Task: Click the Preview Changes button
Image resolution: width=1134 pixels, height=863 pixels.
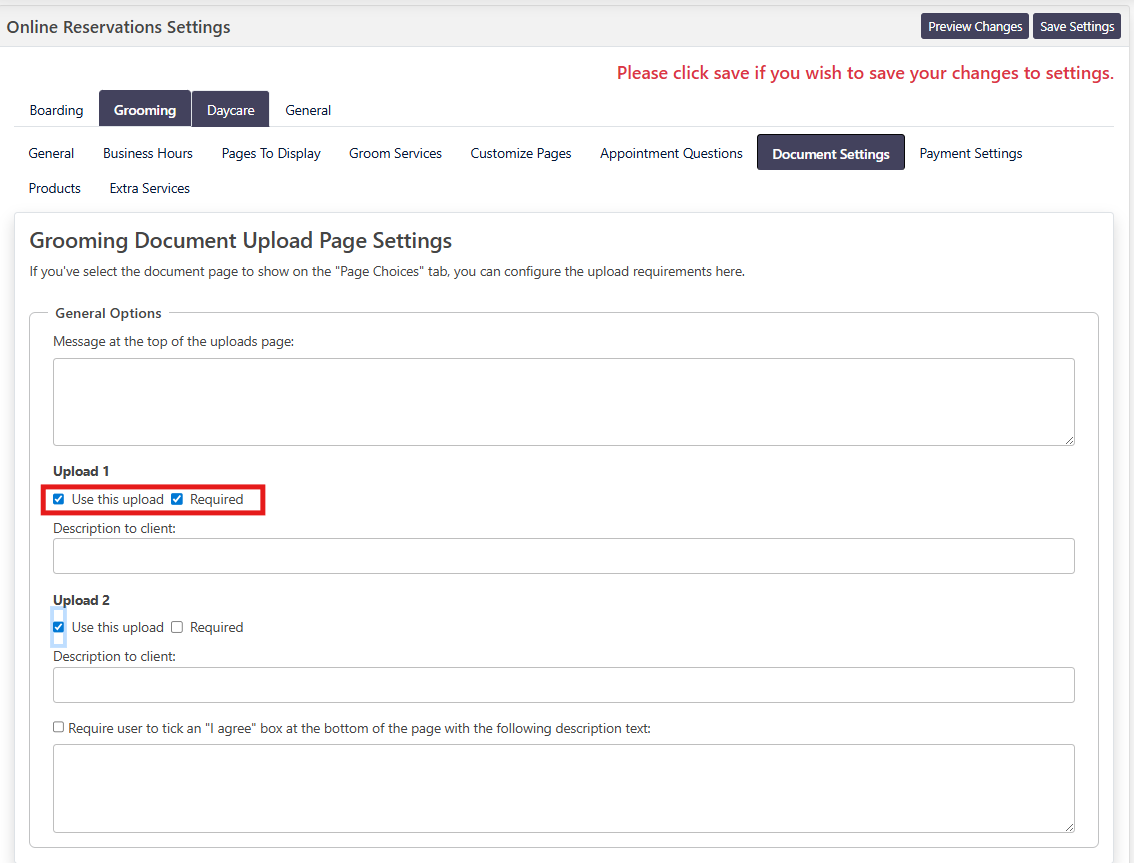Action: click(x=974, y=27)
